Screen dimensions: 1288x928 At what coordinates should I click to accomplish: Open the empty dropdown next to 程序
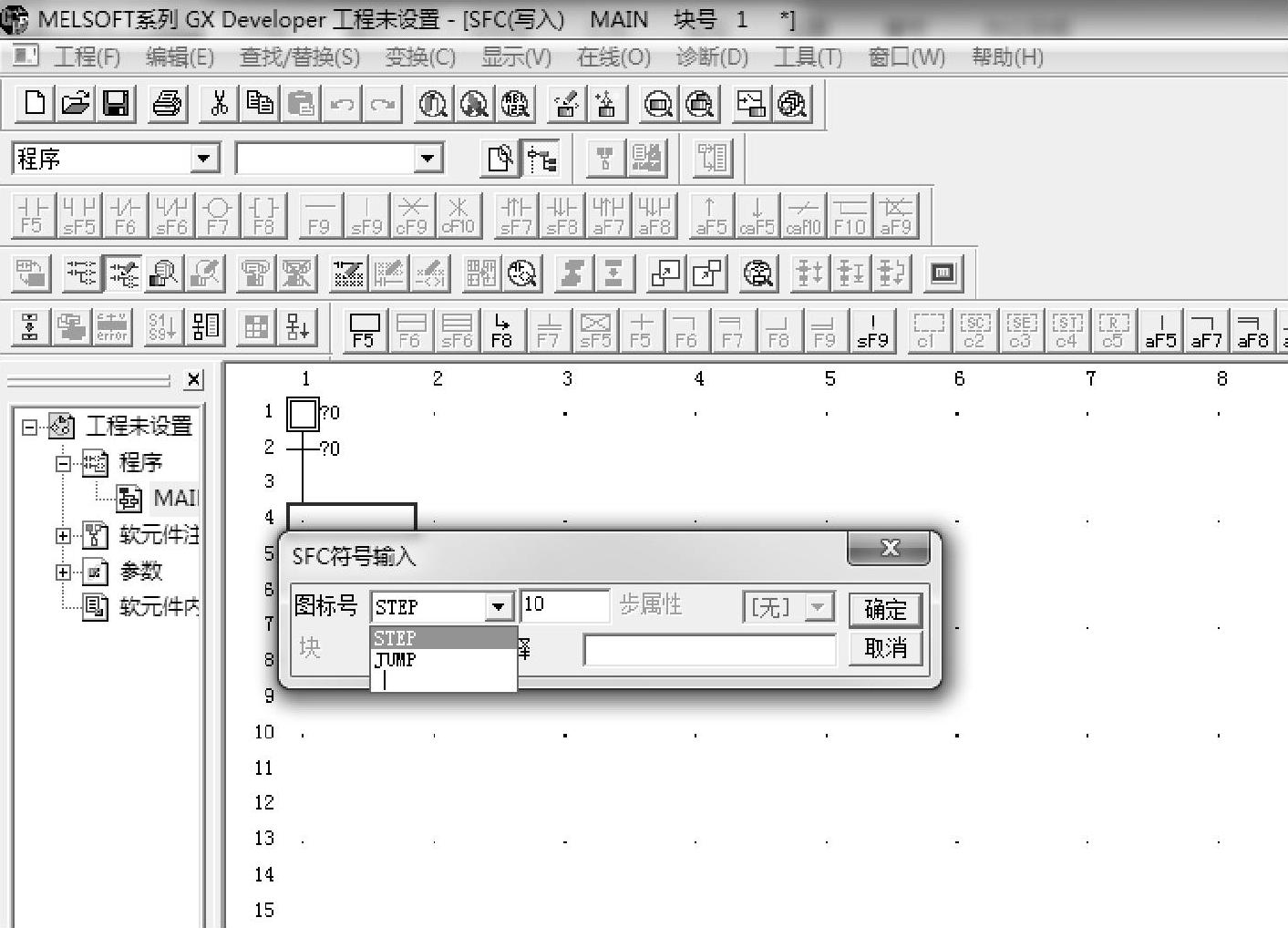point(427,160)
